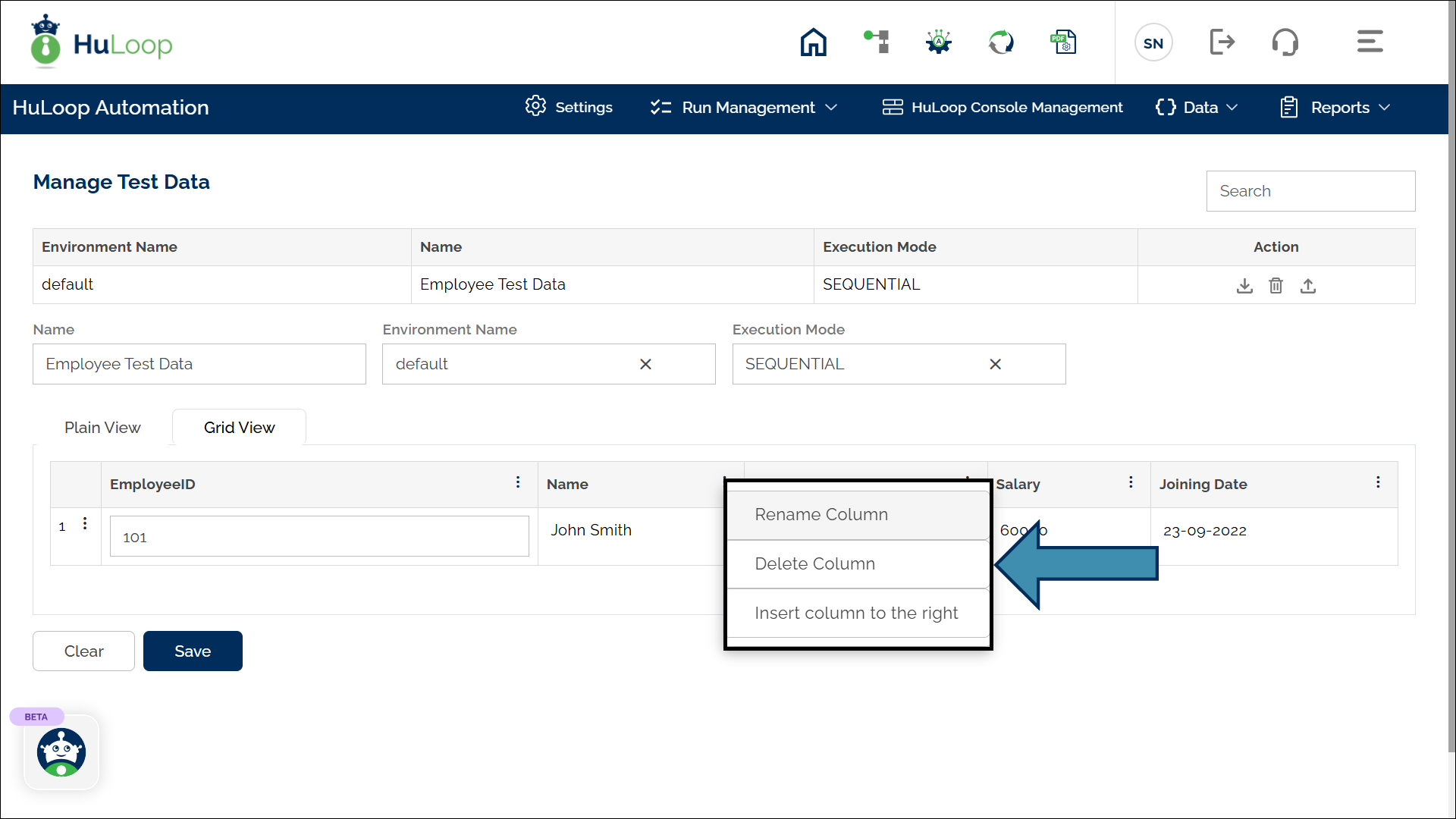Choose Insert column to the right

coord(857,613)
